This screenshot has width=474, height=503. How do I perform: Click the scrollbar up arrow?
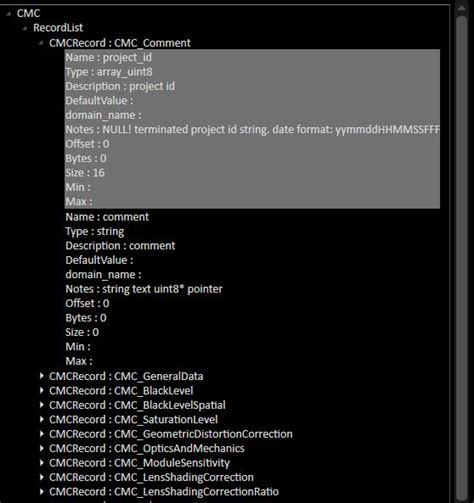point(462,8)
